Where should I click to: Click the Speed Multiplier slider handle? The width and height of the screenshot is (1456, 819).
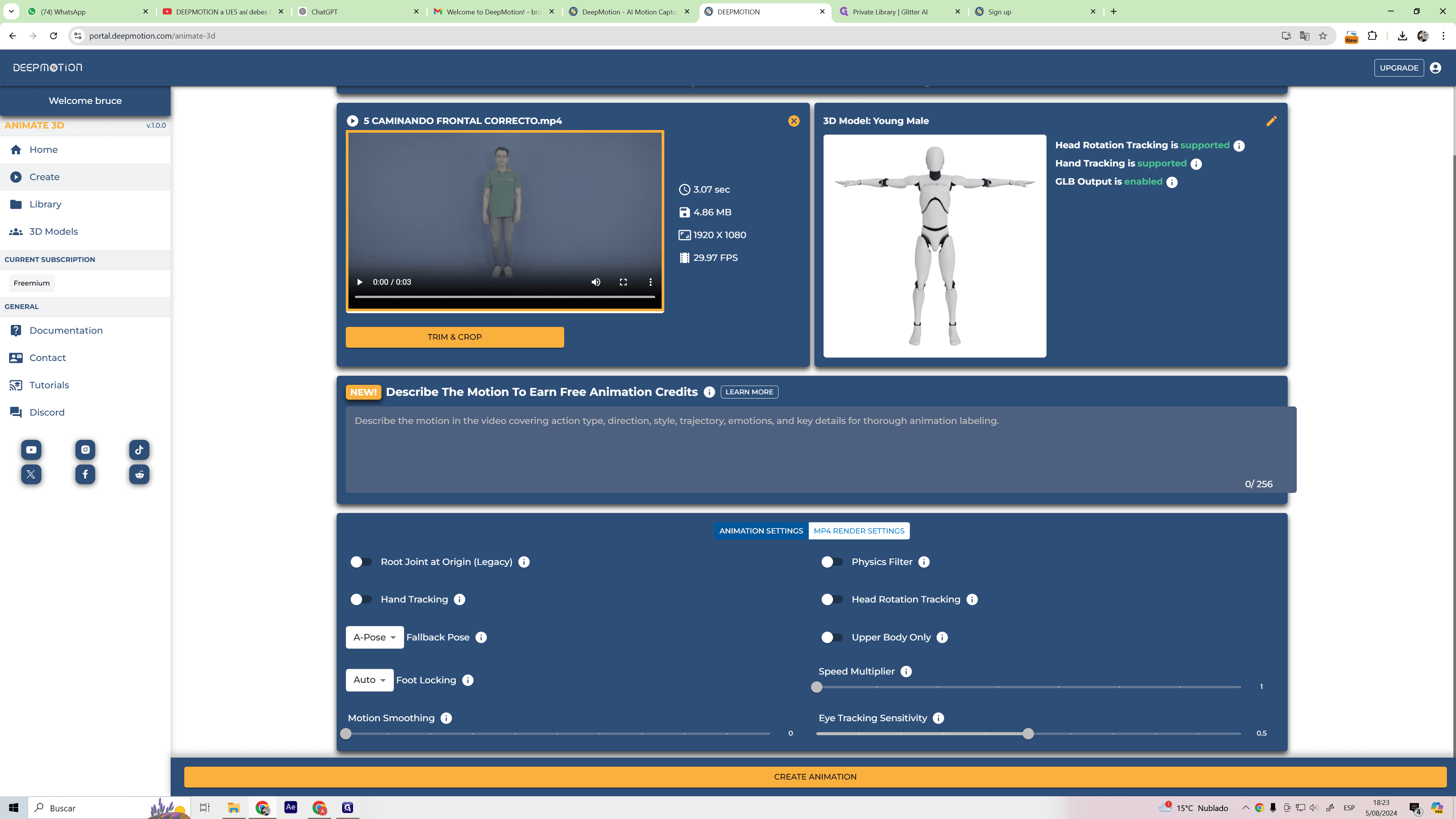click(816, 687)
